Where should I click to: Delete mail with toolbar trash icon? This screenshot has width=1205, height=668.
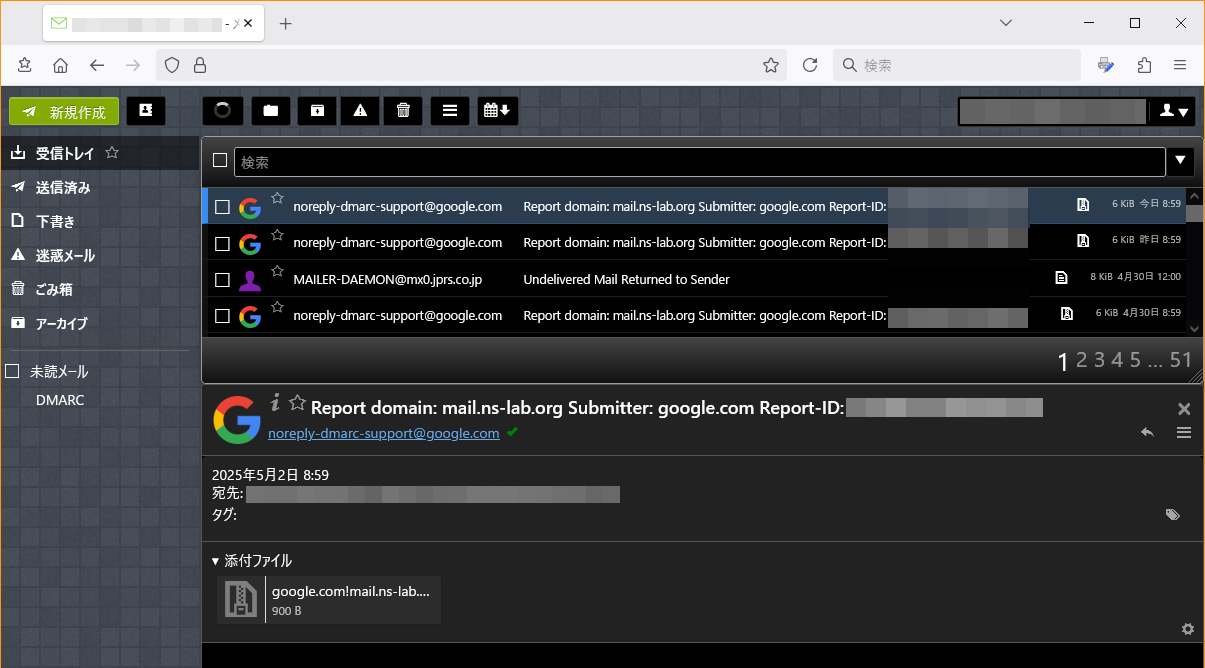click(403, 111)
